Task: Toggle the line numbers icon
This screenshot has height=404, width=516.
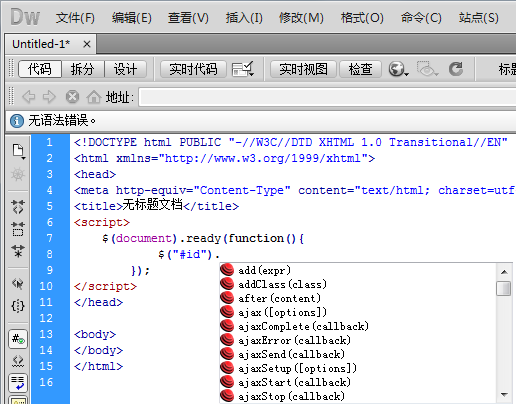Action: pyautogui.click(x=18, y=339)
